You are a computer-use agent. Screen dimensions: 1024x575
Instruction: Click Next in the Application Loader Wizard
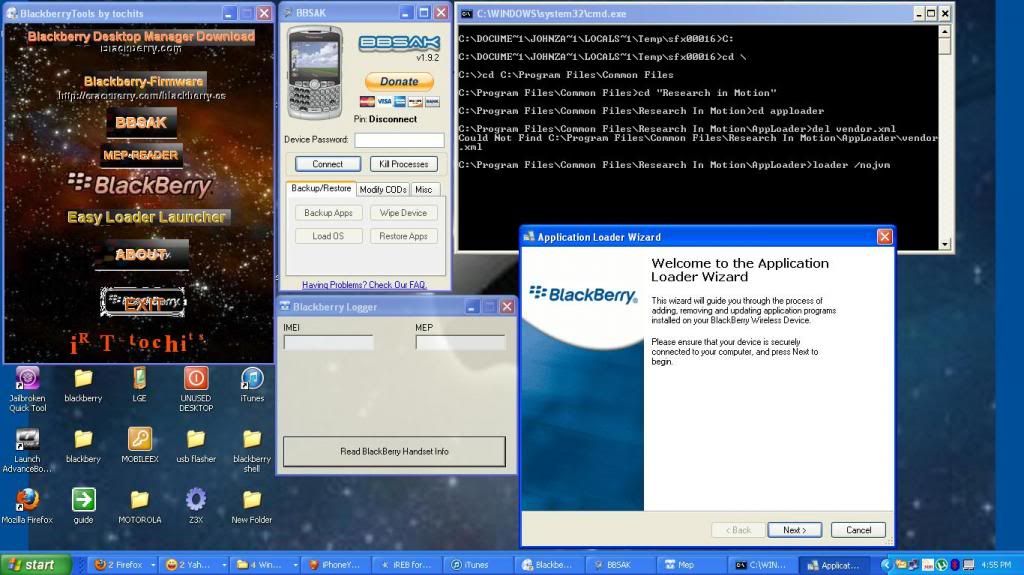click(794, 530)
